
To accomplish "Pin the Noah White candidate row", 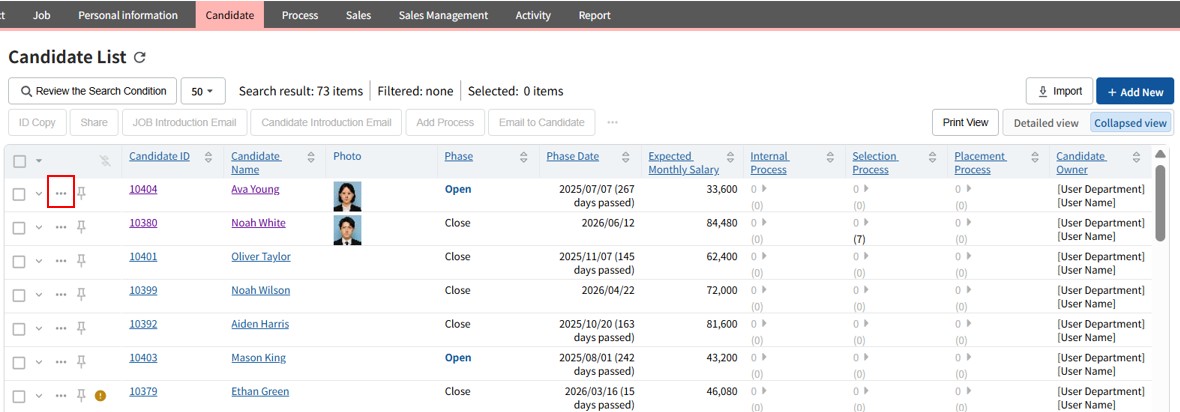I will click(82, 227).
